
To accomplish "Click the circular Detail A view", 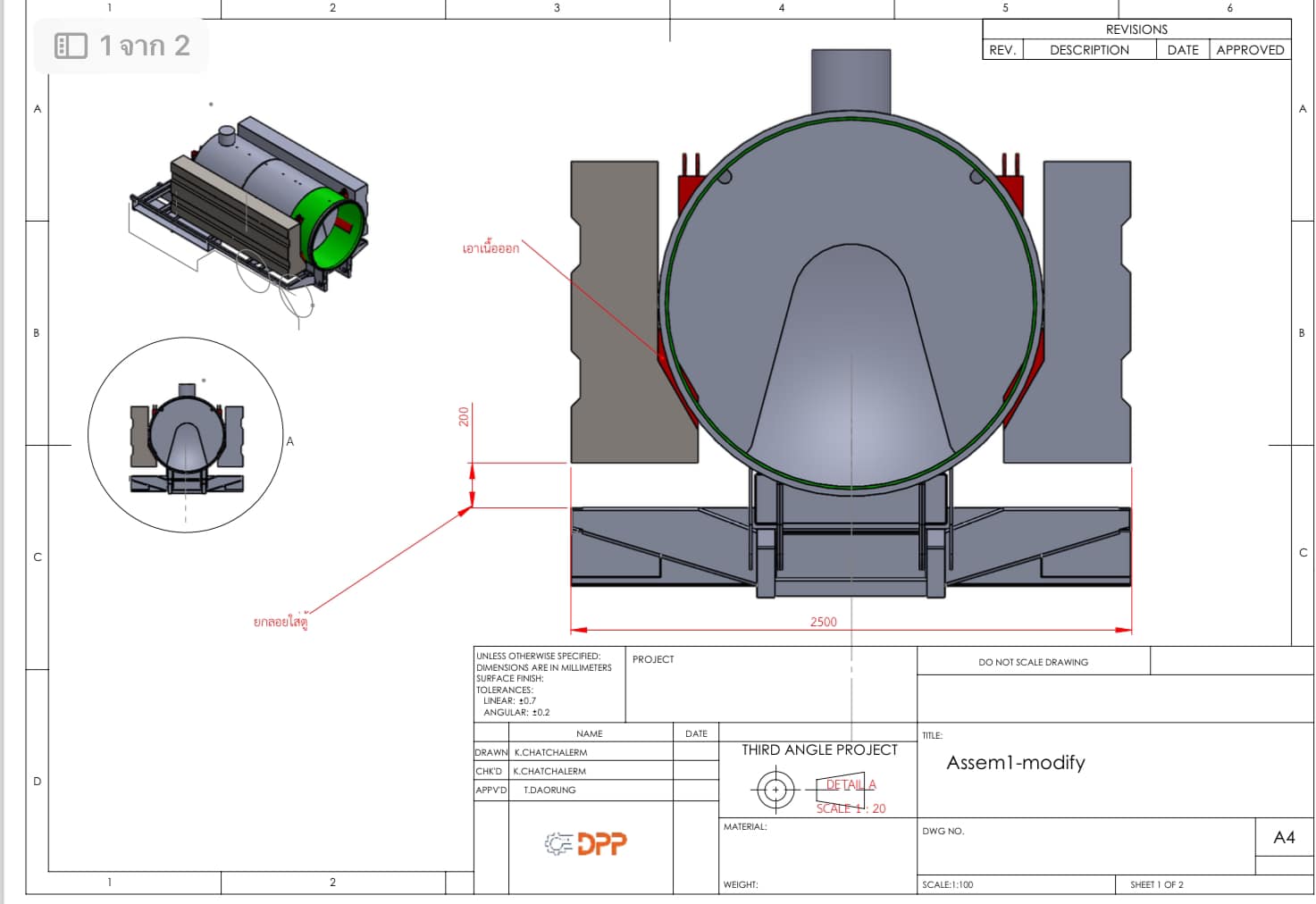I will [x=186, y=435].
